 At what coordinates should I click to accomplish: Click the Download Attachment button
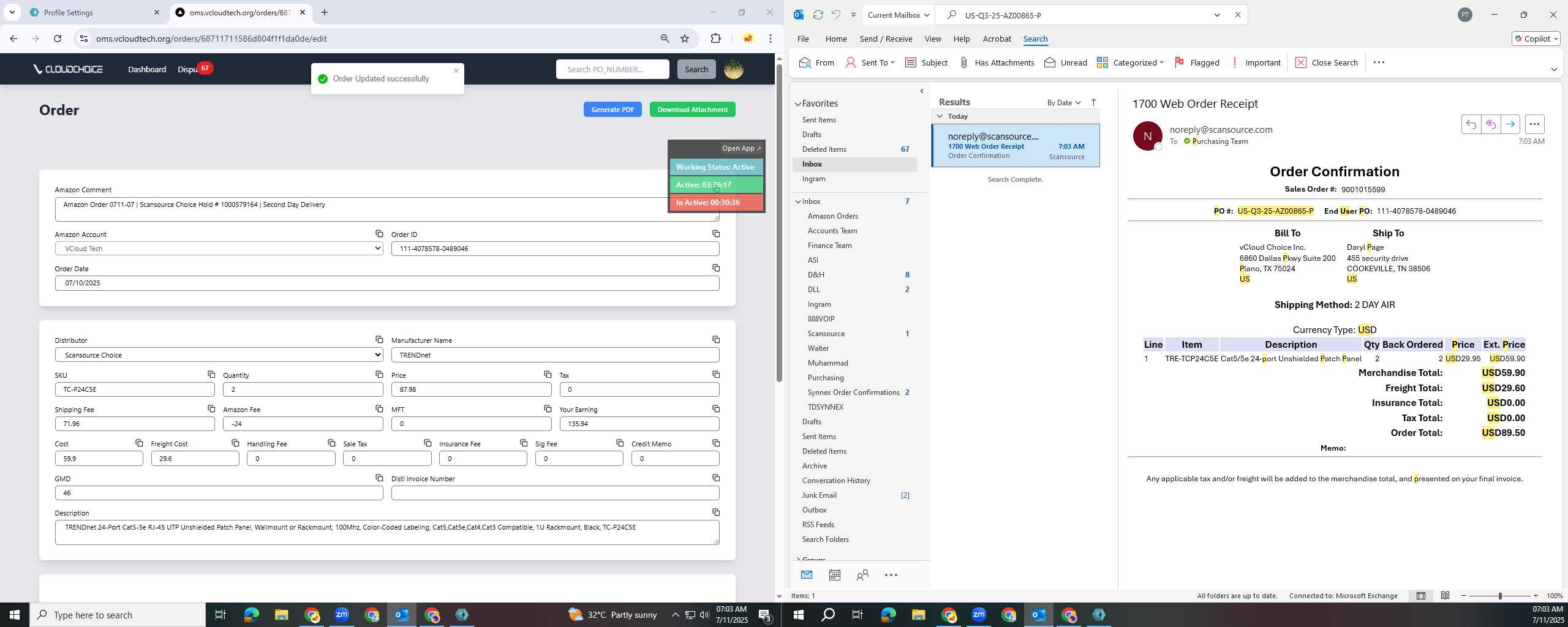692,110
